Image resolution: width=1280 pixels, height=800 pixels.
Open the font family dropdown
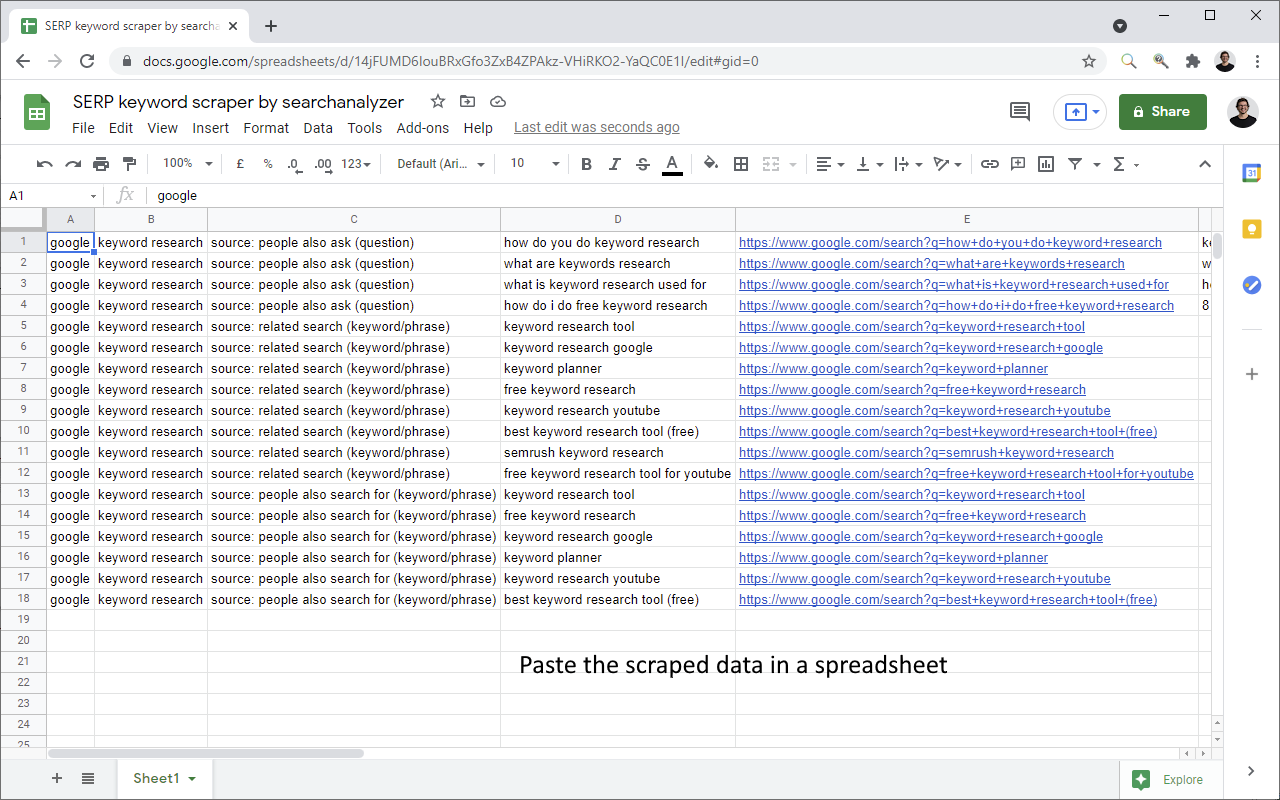tap(440, 164)
